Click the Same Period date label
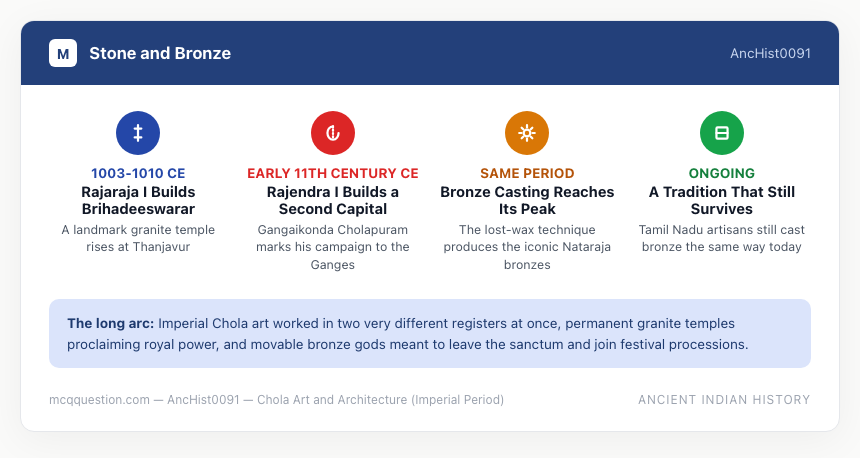Image resolution: width=860 pixels, height=458 pixels. pos(527,173)
